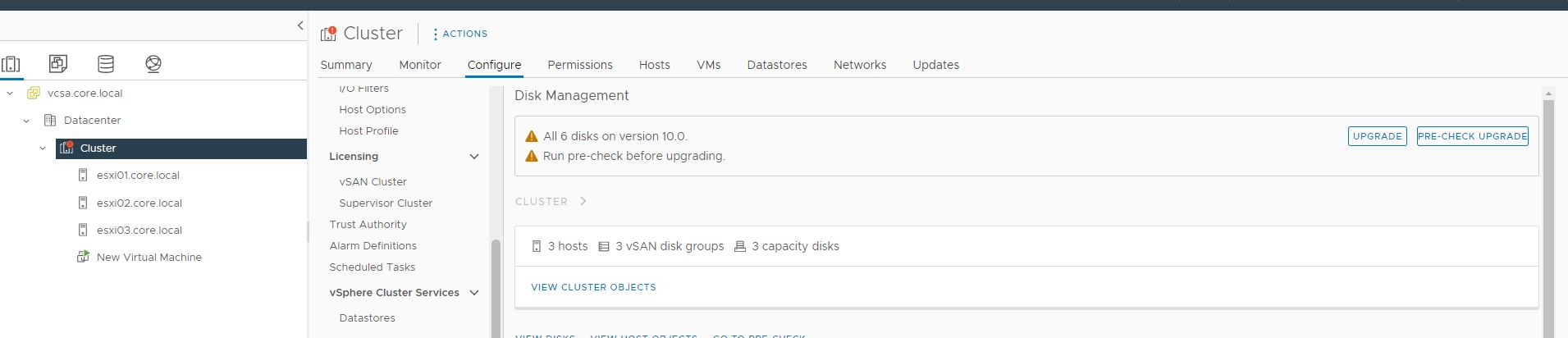Viewport: 1568px width, 338px height.
Task: Open the VMs and Templates inventory icon
Action: (58, 63)
